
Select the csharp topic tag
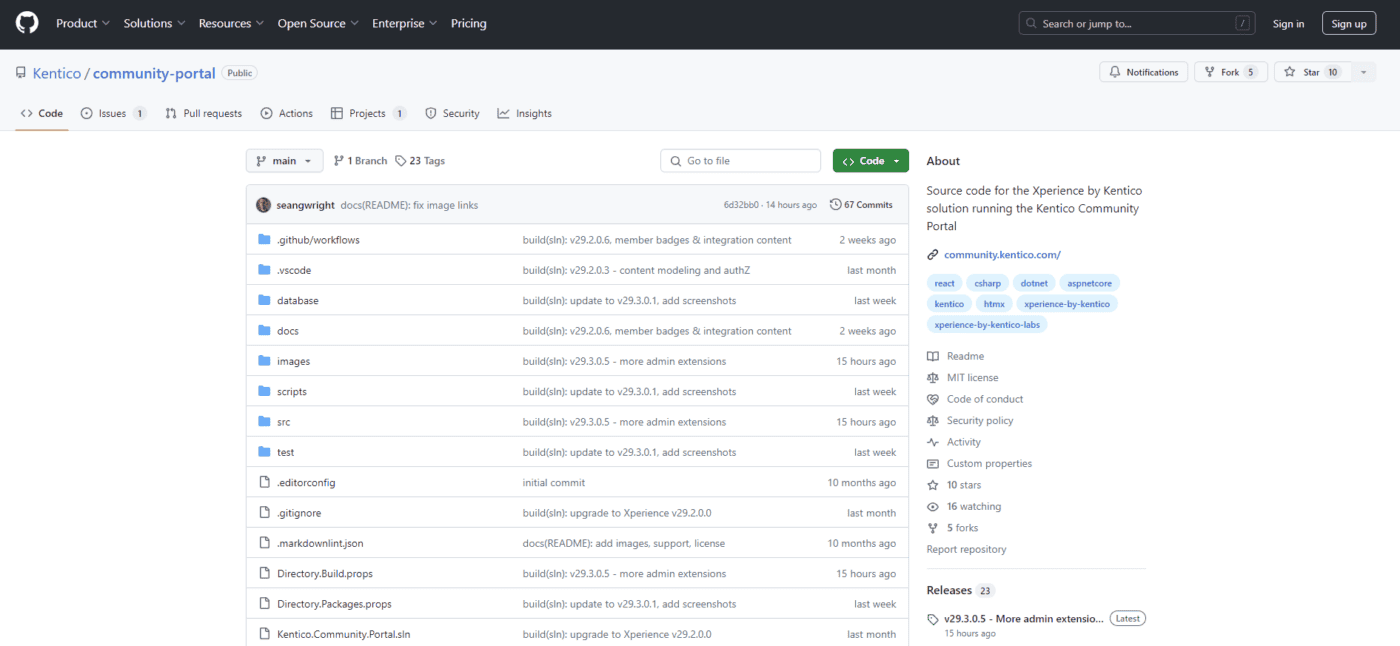click(988, 283)
